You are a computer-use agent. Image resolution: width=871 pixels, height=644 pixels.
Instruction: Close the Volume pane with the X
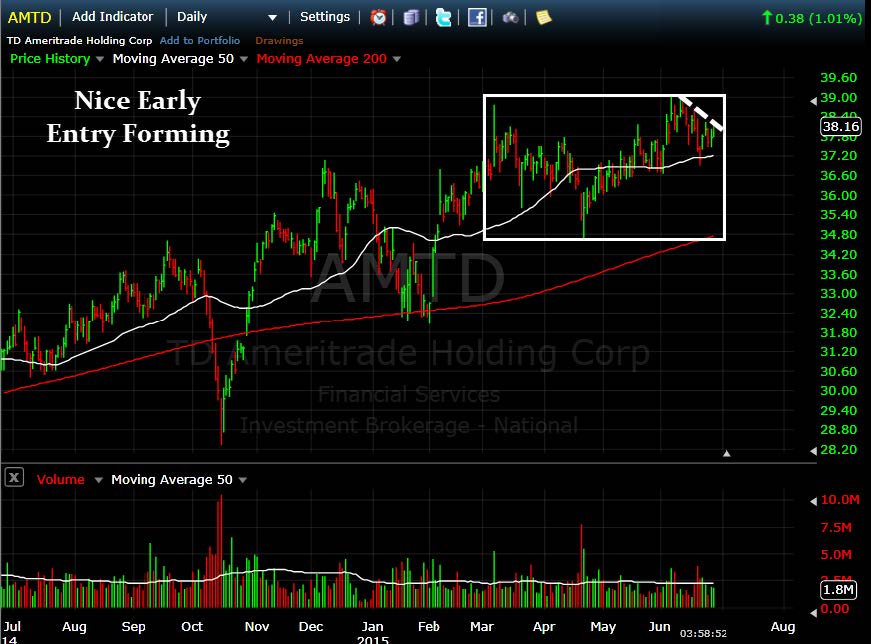[14, 477]
